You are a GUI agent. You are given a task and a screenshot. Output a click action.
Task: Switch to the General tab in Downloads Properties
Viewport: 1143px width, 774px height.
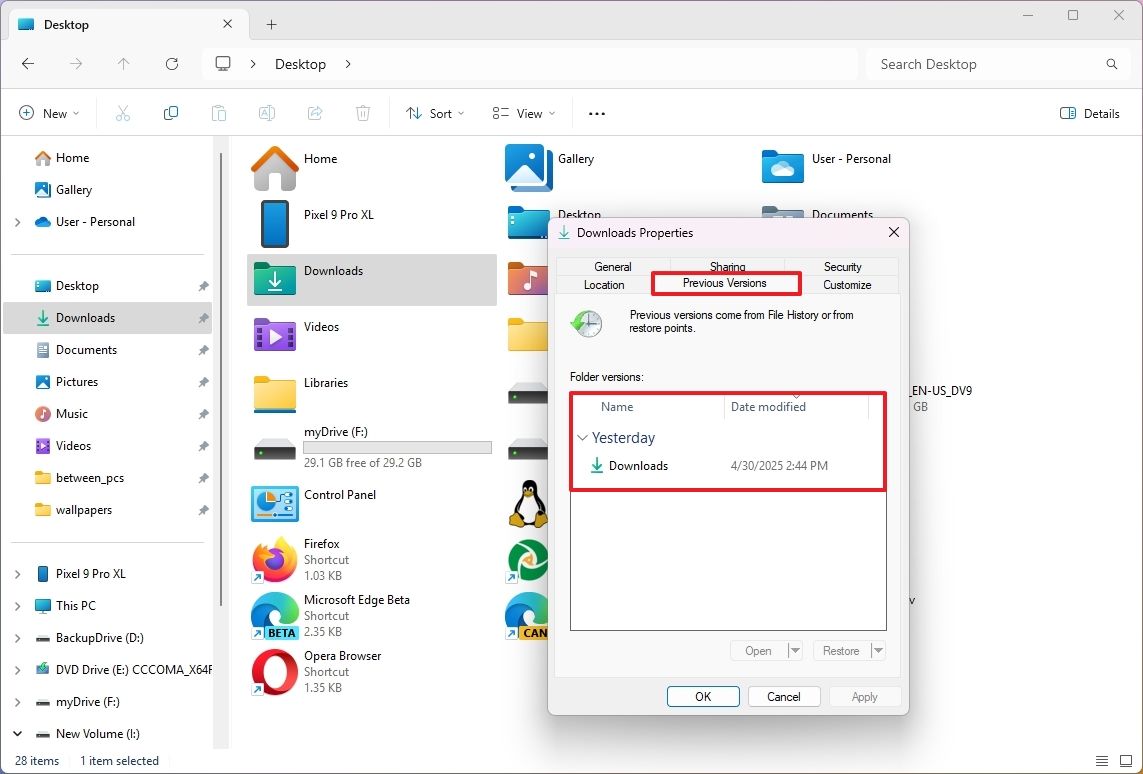pyautogui.click(x=613, y=266)
